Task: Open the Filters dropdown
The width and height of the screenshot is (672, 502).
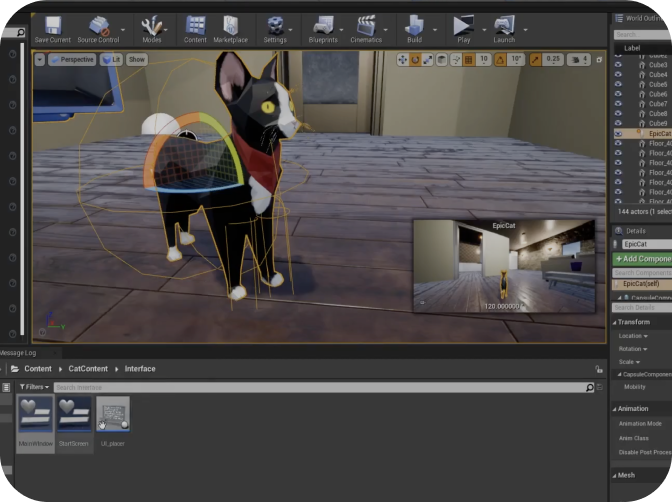Action: 34,387
